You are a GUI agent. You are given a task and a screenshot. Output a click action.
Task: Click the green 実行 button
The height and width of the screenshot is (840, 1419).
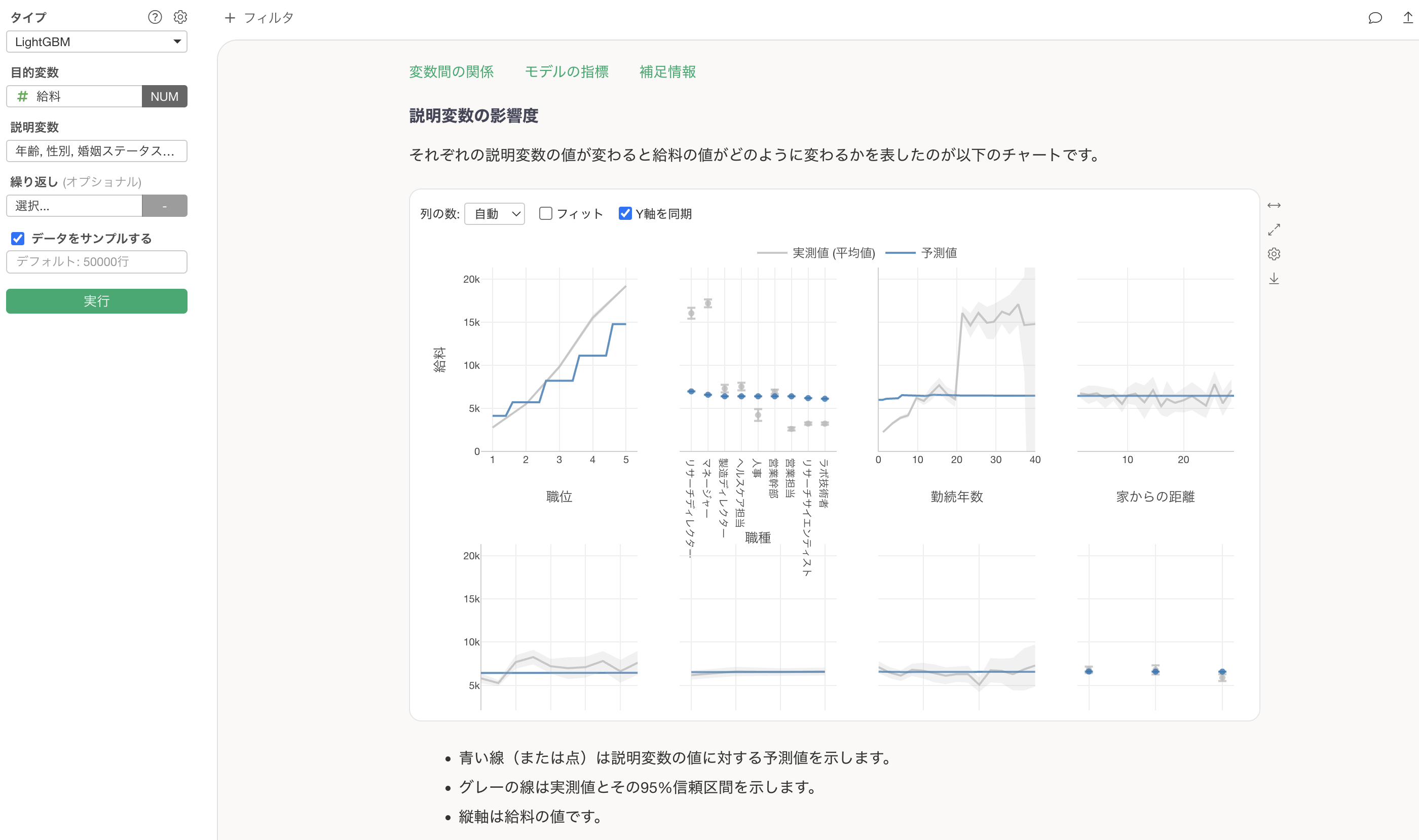pyautogui.click(x=96, y=301)
